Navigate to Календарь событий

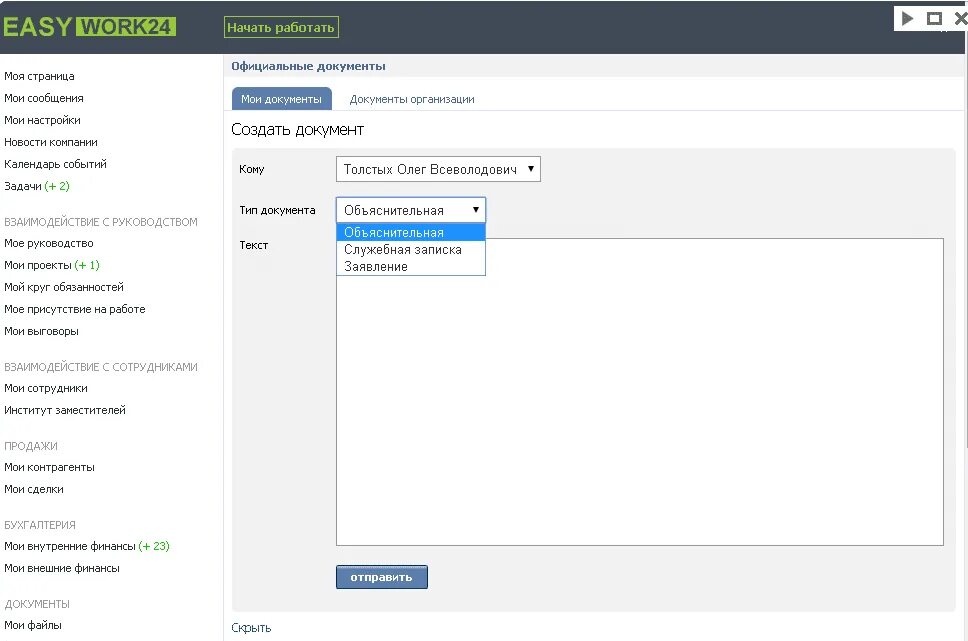tap(56, 164)
